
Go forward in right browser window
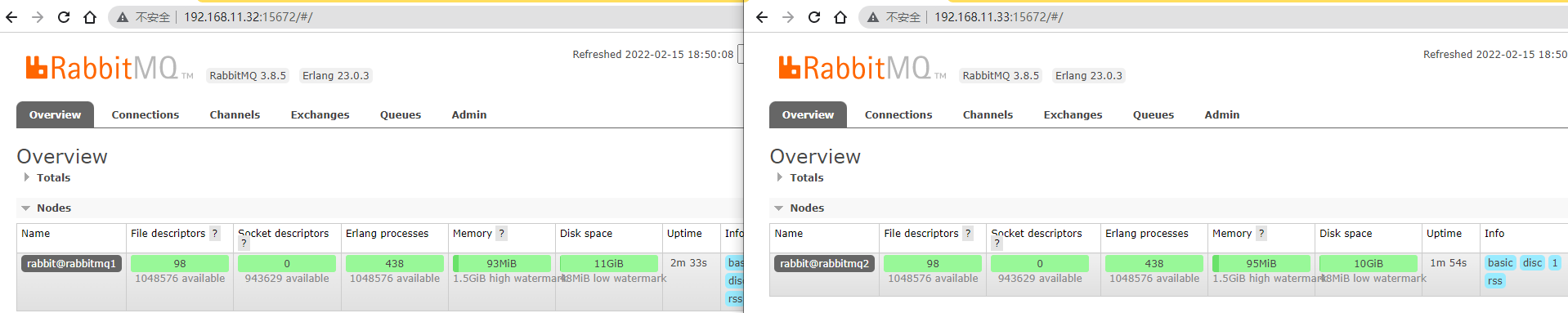[x=788, y=17]
